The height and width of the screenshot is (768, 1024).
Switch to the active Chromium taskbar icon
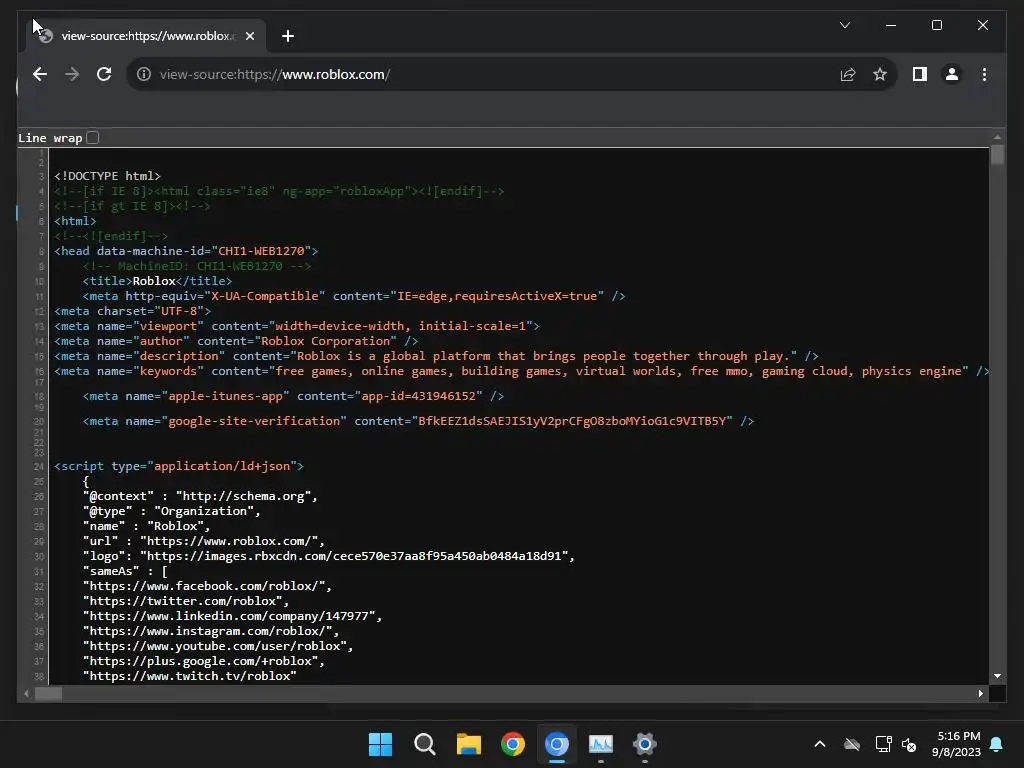tap(556, 744)
